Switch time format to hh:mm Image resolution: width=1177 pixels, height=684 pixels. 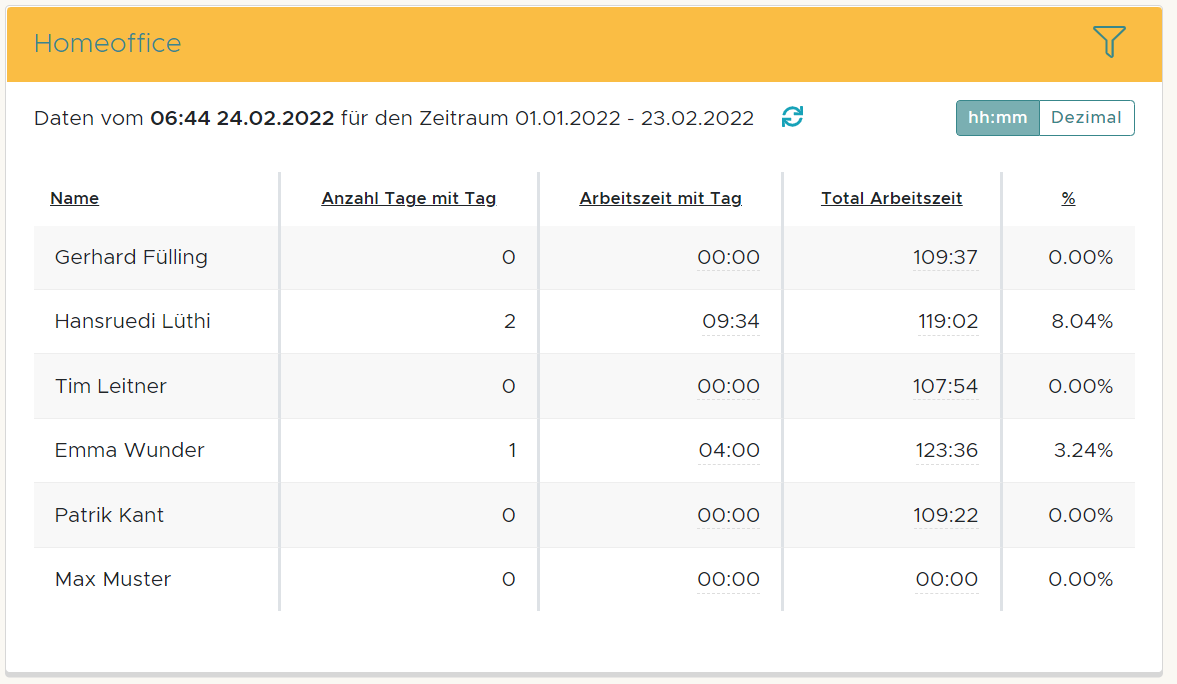tap(997, 118)
